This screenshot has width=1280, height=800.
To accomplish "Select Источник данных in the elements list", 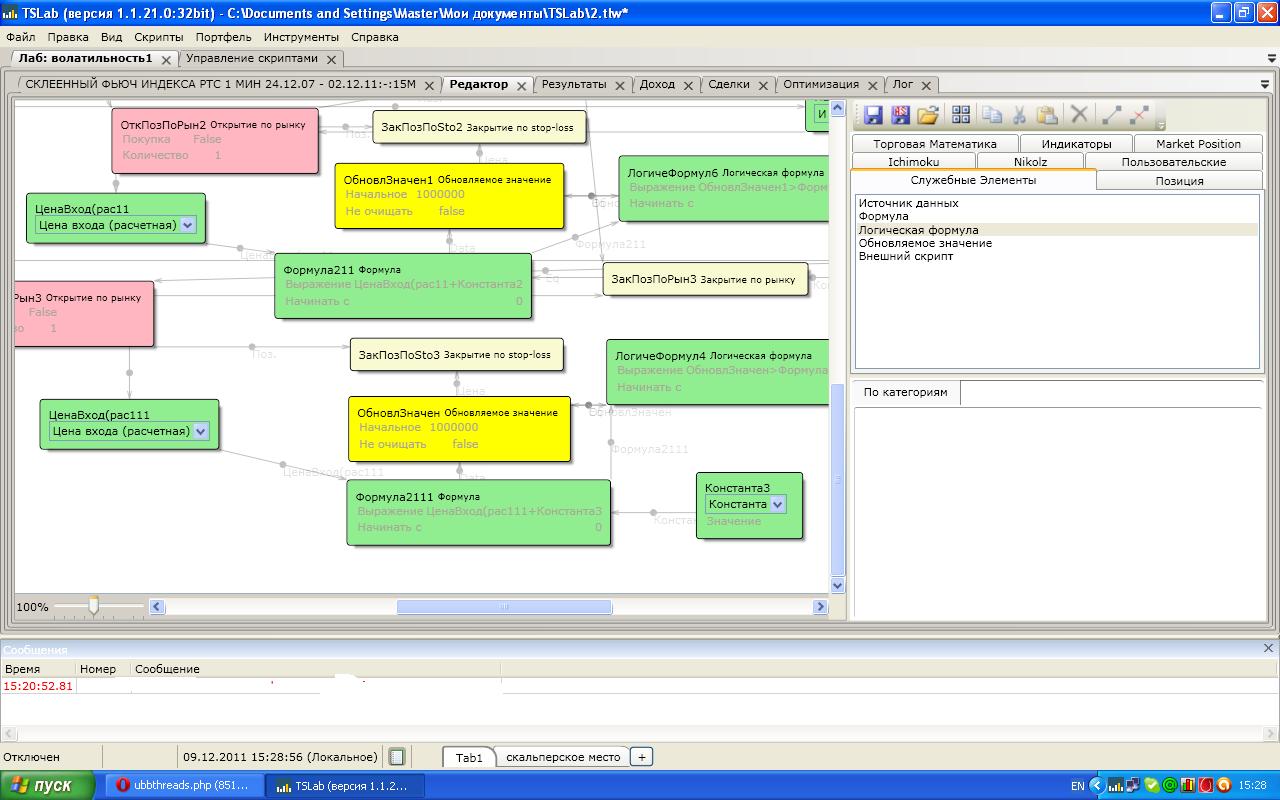I will click(909, 203).
